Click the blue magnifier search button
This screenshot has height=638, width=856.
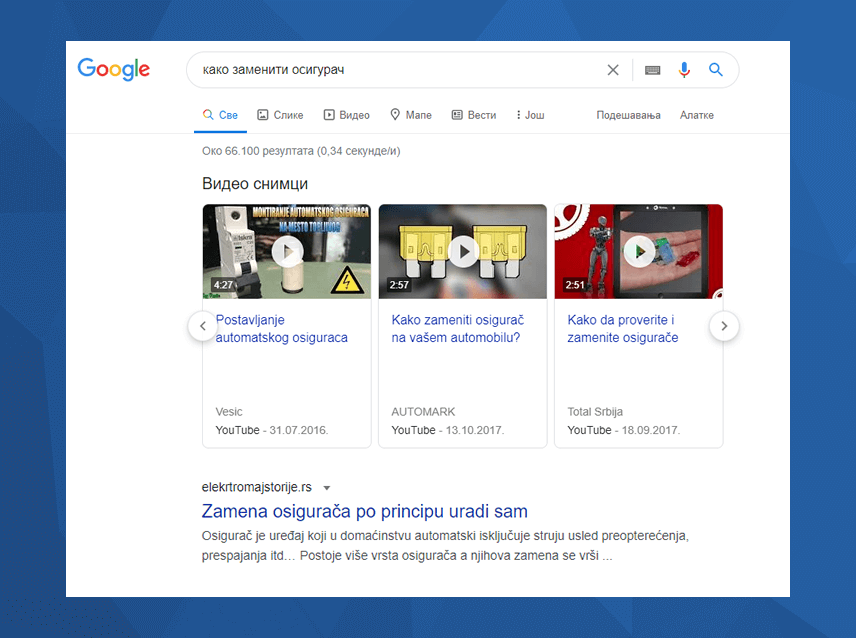pyautogui.click(x=716, y=70)
